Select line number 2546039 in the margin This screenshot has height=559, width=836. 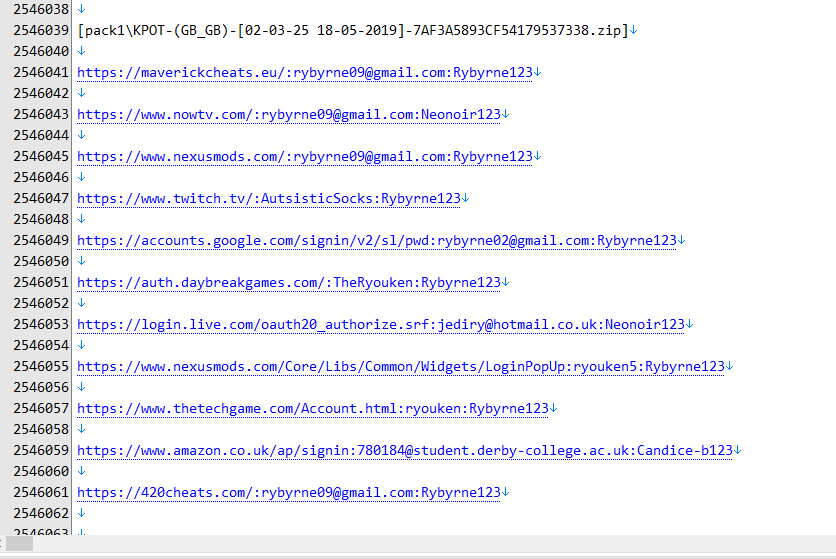41,30
